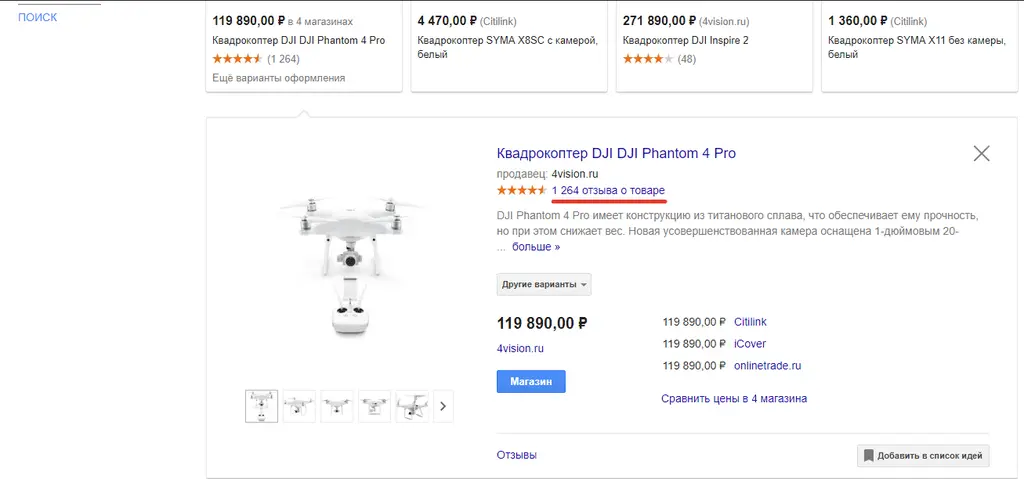
Task: Click the bookmark 'Добавить в список идей' button
Action: coord(923,456)
